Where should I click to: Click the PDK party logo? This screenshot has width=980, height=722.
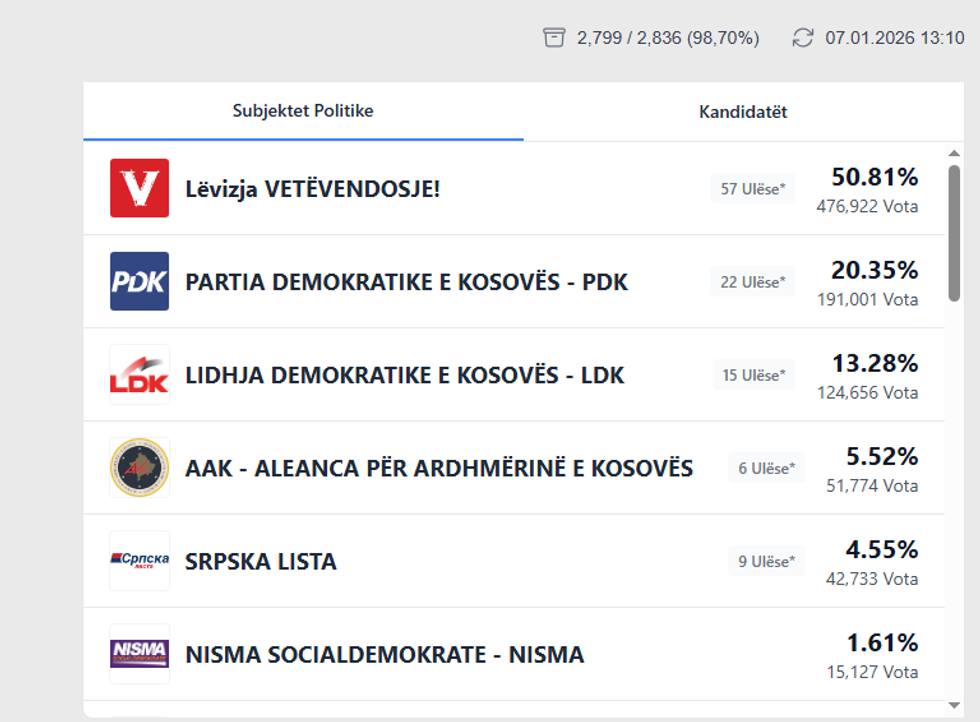pyautogui.click(x=139, y=281)
